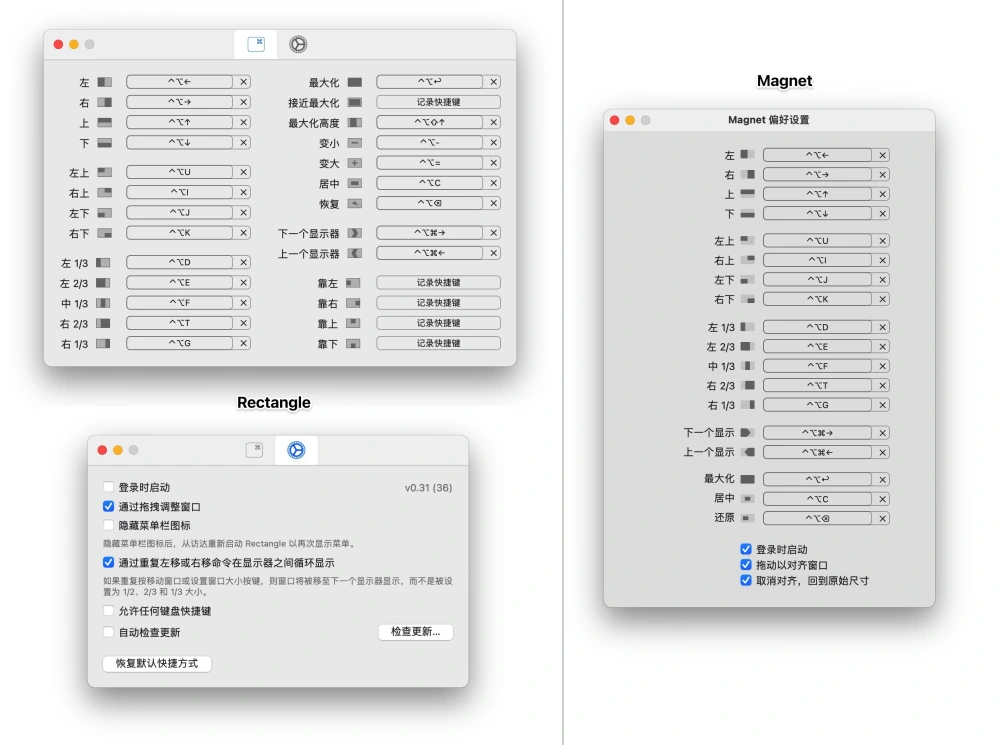This screenshot has width=1000, height=745.
Task: Toggle 取消对齐，回到原始尺寸 in Magnet
Action: coord(746,580)
